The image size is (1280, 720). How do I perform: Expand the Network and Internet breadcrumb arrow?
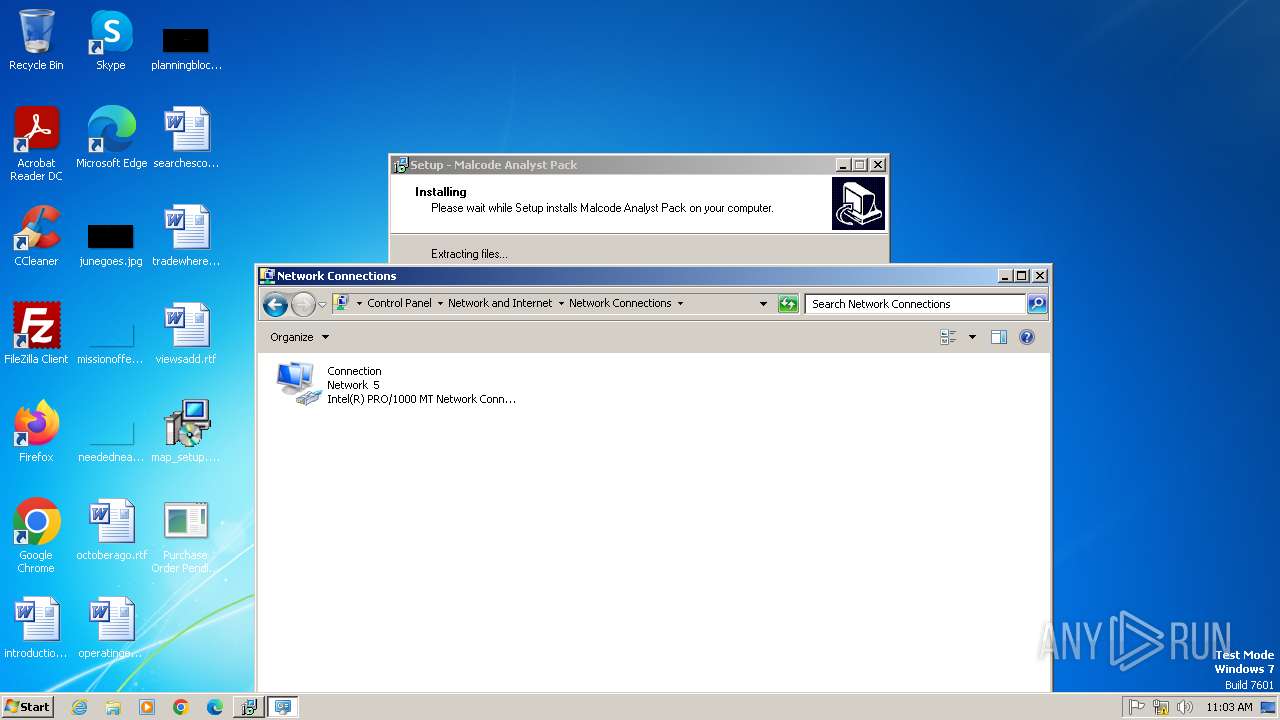pyautogui.click(x=561, y=303)
